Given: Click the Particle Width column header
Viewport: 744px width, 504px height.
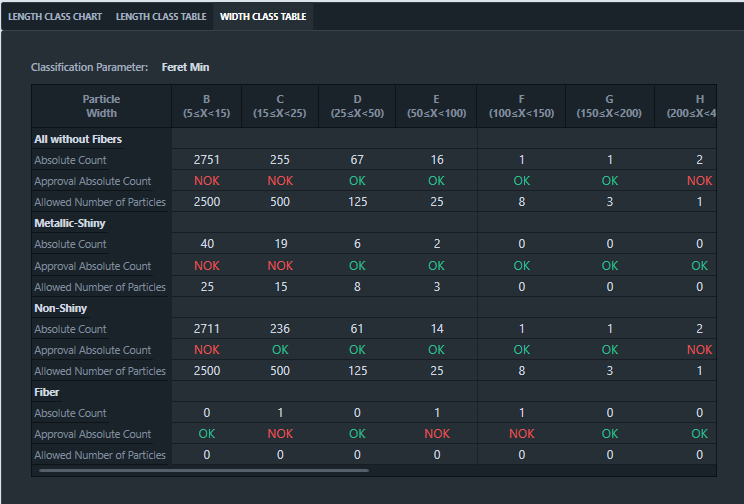Looking at the screenshot, I should coord(101,106).
